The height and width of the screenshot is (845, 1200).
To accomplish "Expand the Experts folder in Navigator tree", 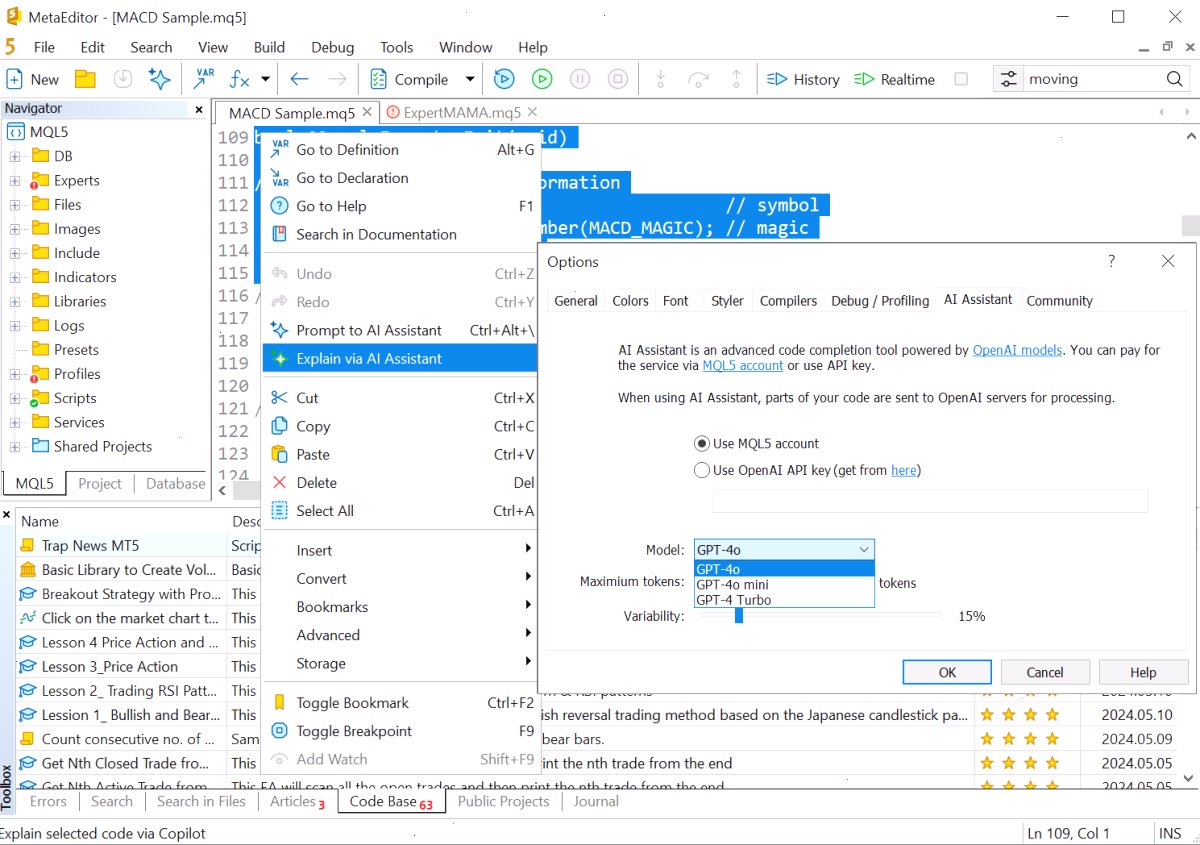I will click(15, 181).
